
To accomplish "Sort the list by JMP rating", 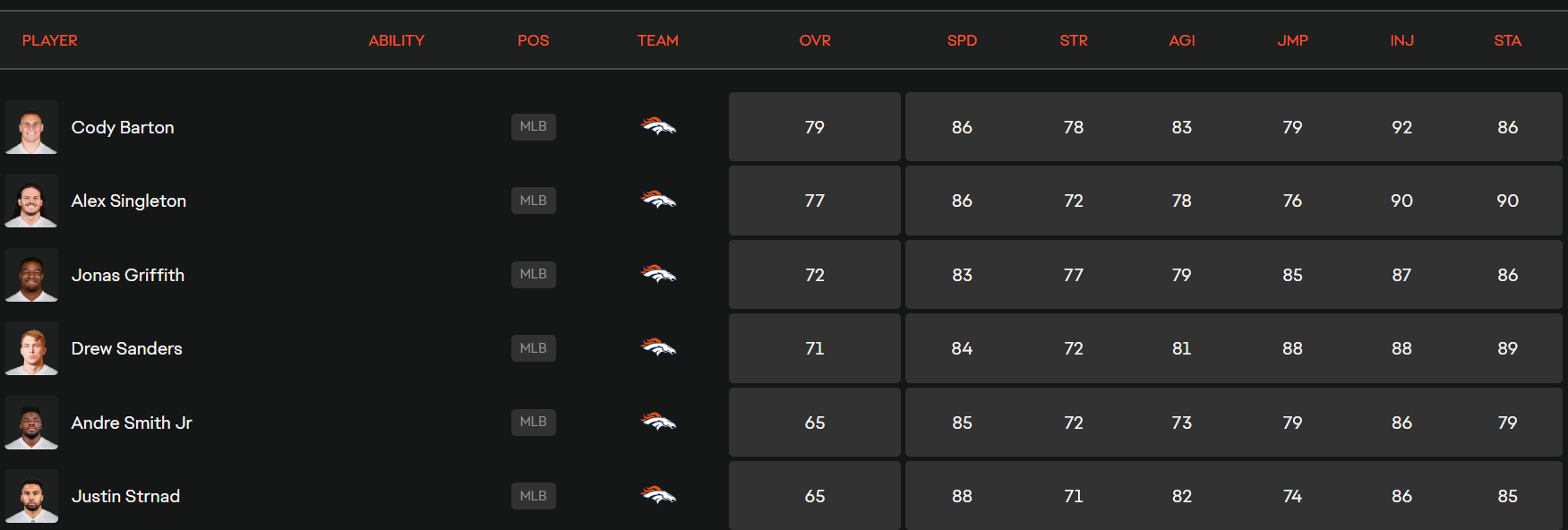I will pyautogui.click(x=1292, y=40).
